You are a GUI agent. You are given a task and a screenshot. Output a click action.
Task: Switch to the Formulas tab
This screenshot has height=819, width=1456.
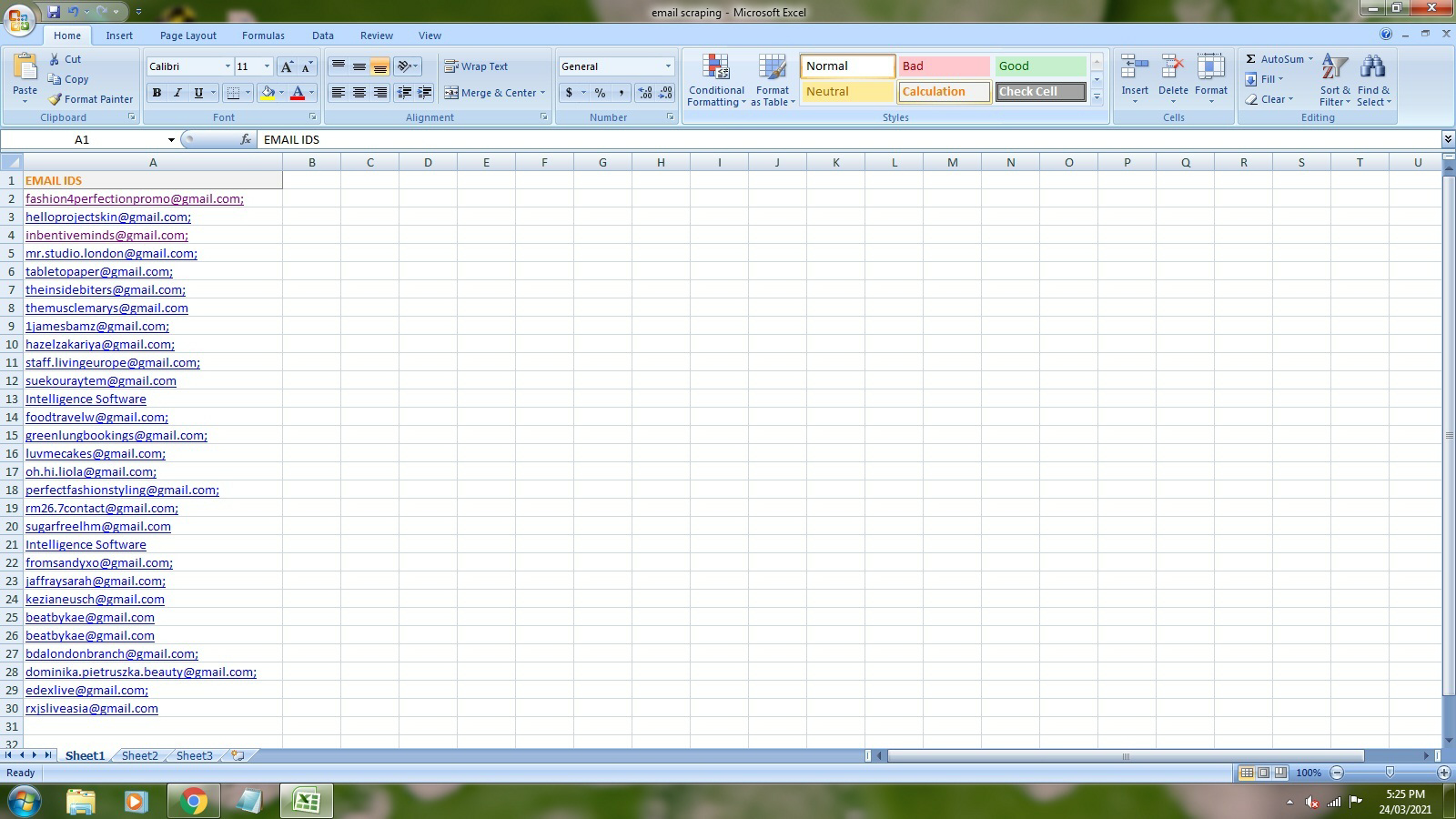263,35
